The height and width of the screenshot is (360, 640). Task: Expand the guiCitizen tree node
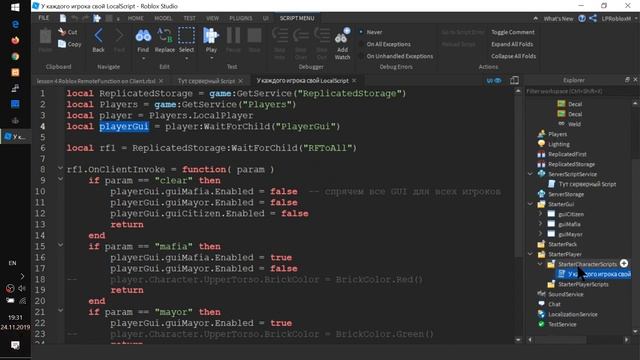[540, 214]
